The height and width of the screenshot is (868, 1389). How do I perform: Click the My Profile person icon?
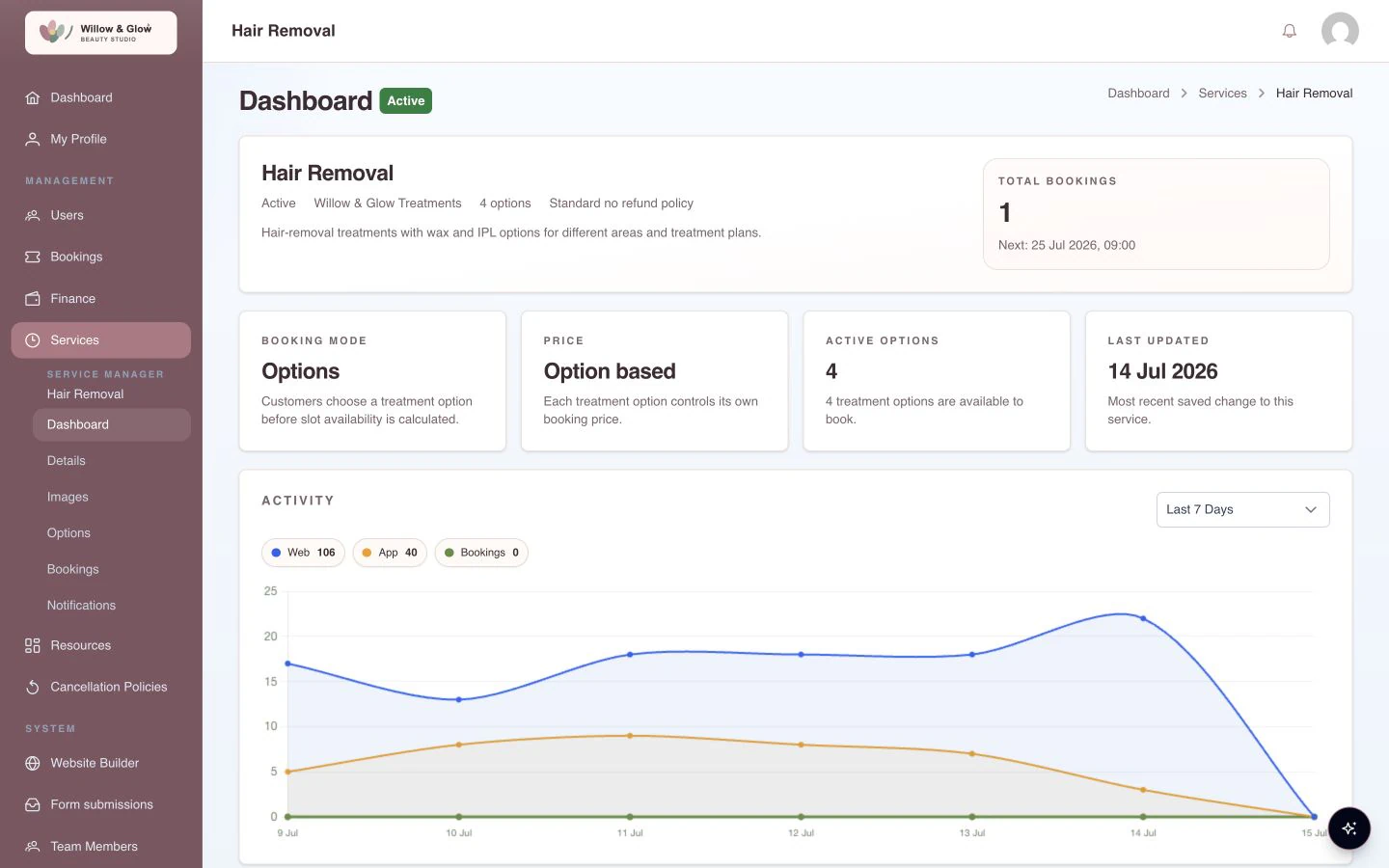point(33,139)
